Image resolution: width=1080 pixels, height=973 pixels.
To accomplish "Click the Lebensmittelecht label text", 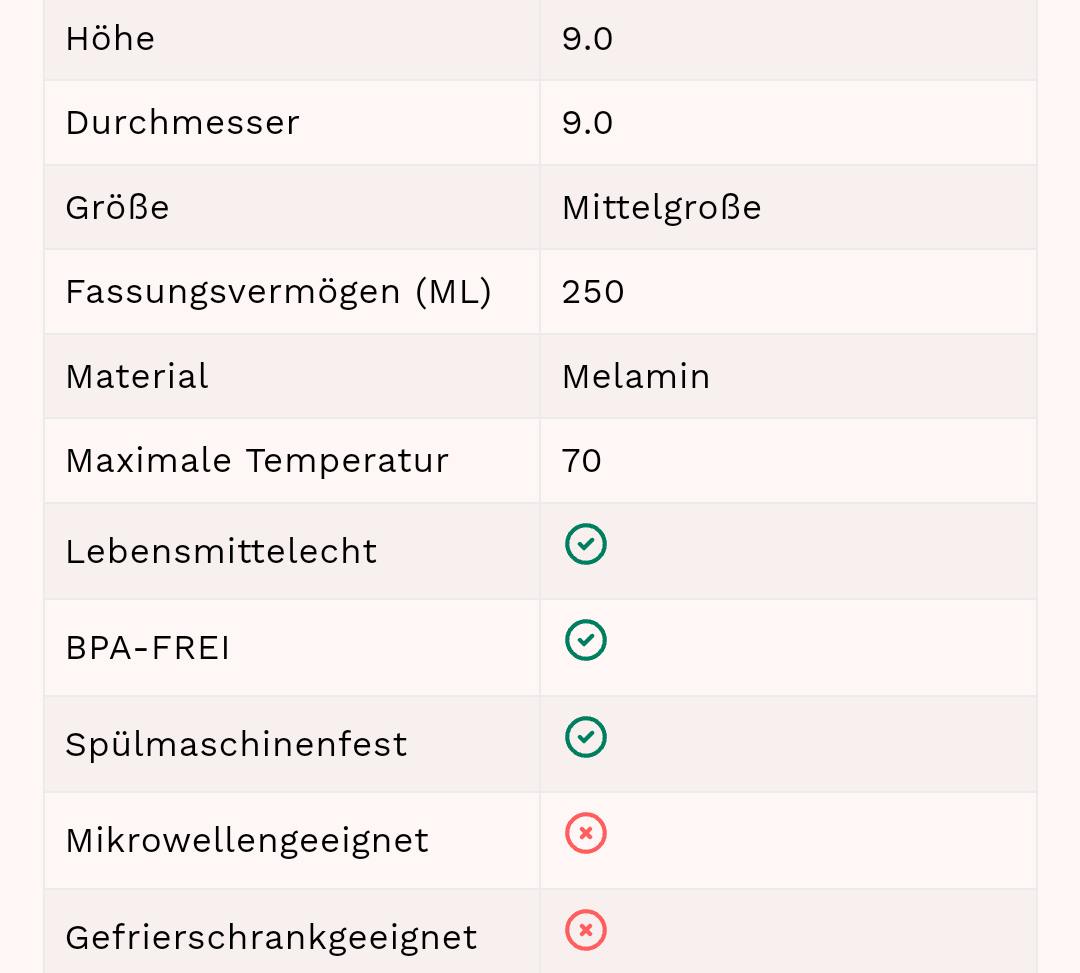I will [x=221, y=552].
